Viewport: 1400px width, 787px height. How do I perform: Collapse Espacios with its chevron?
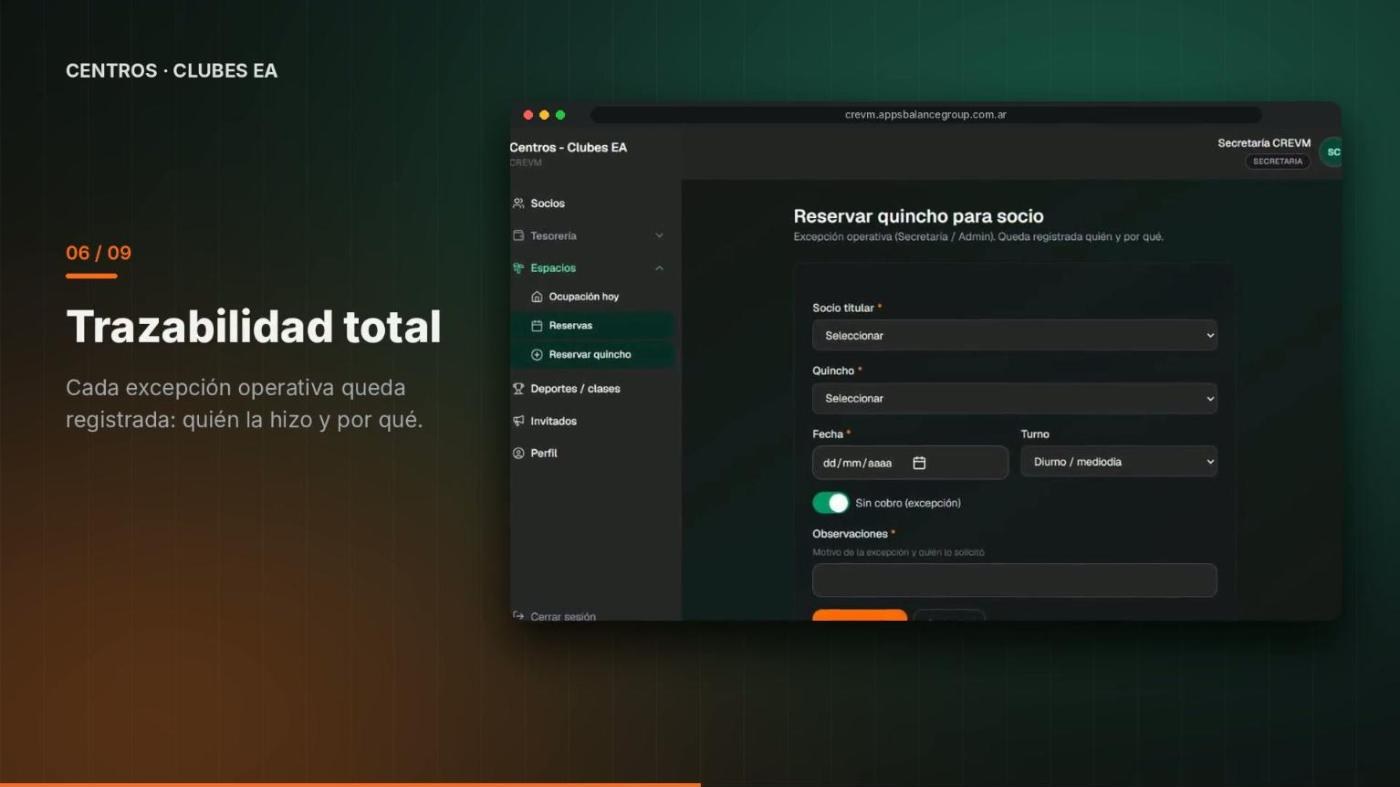click(659, 268)
